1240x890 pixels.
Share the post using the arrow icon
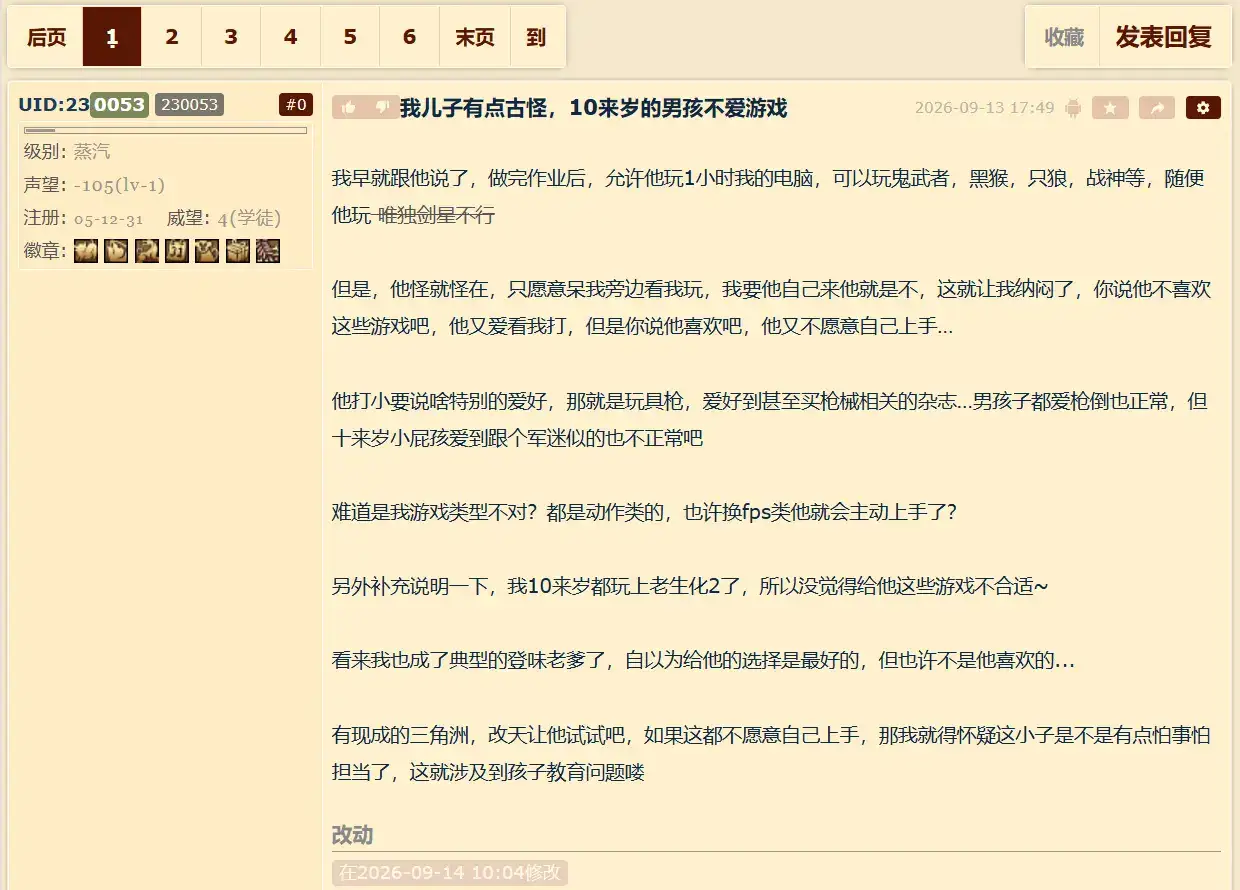click(1157, 108)
